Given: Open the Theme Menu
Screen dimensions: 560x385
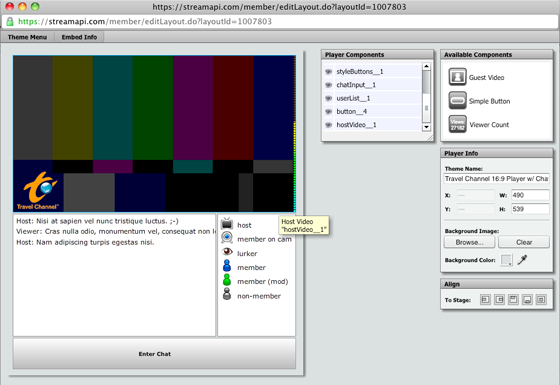Looking at the screenshot, I should tap(27, 37).
